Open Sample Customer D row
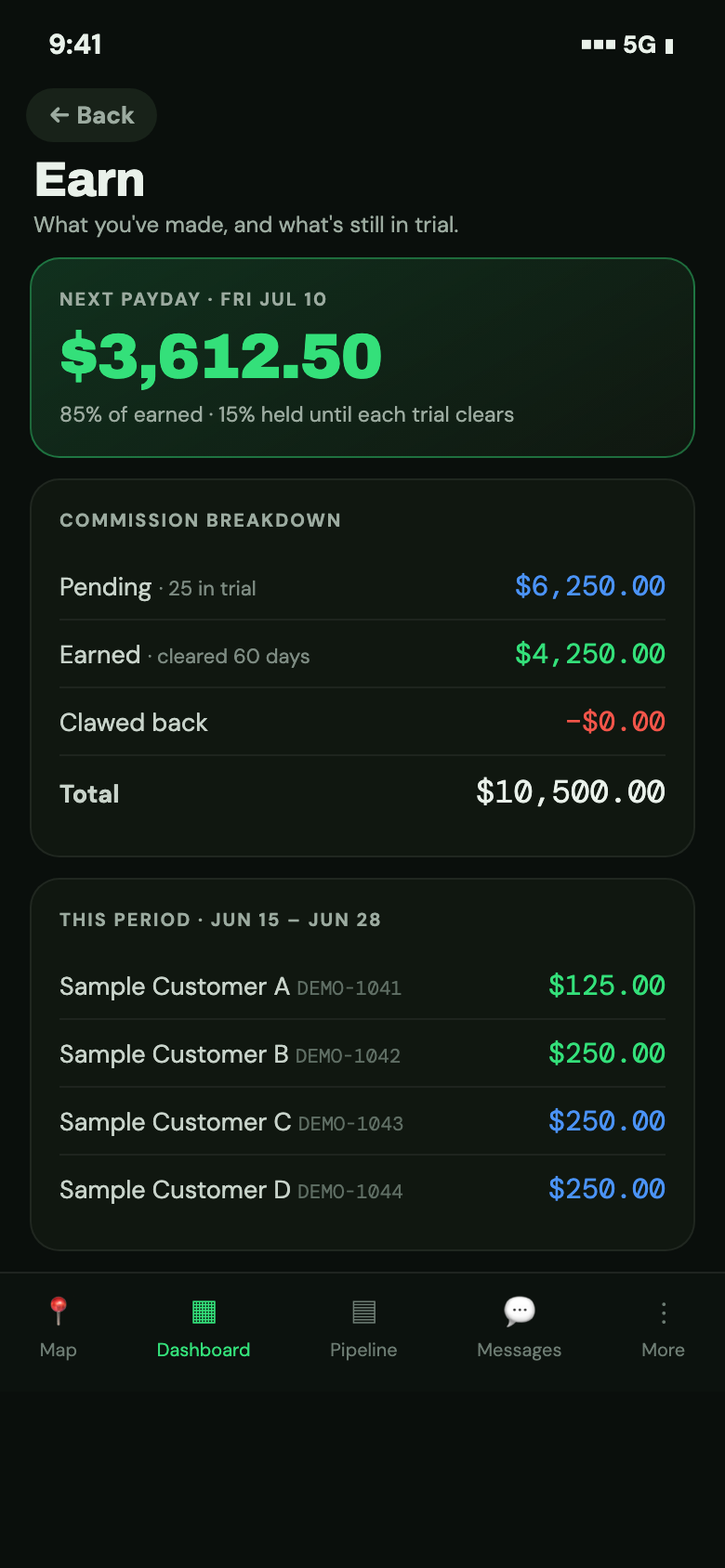725x1568 pixels. click(362, 1189)
